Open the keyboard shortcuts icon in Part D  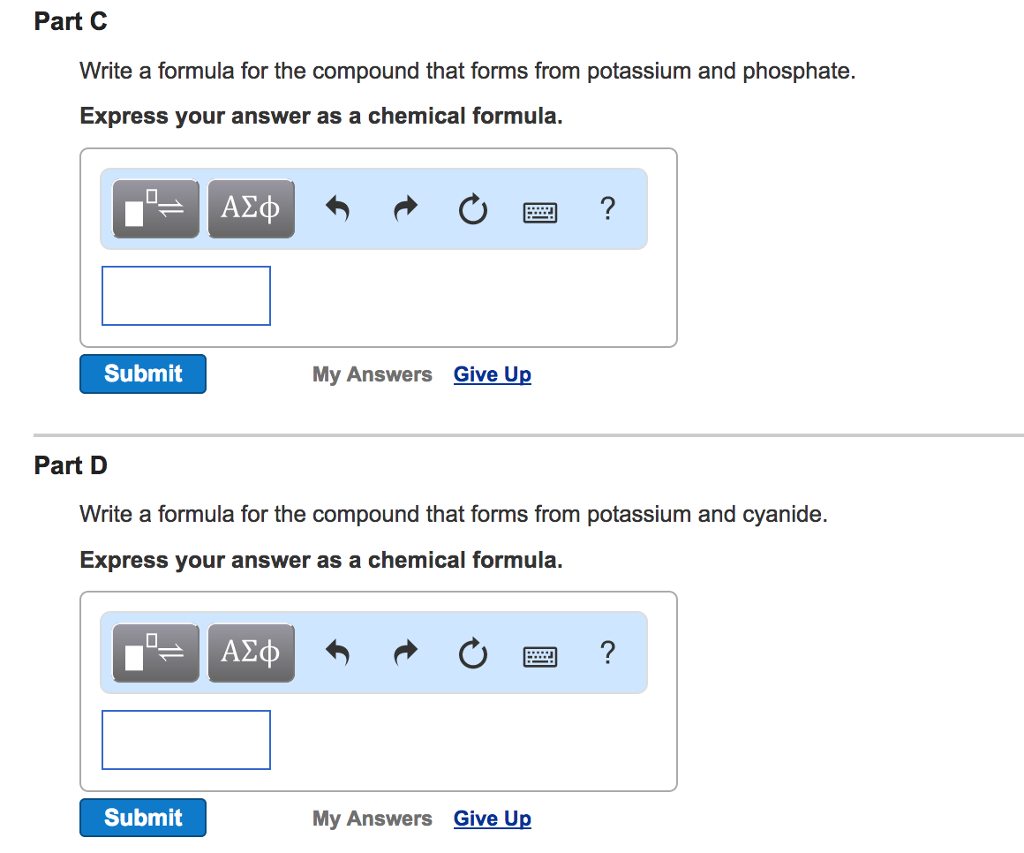[x=539, y=655]
